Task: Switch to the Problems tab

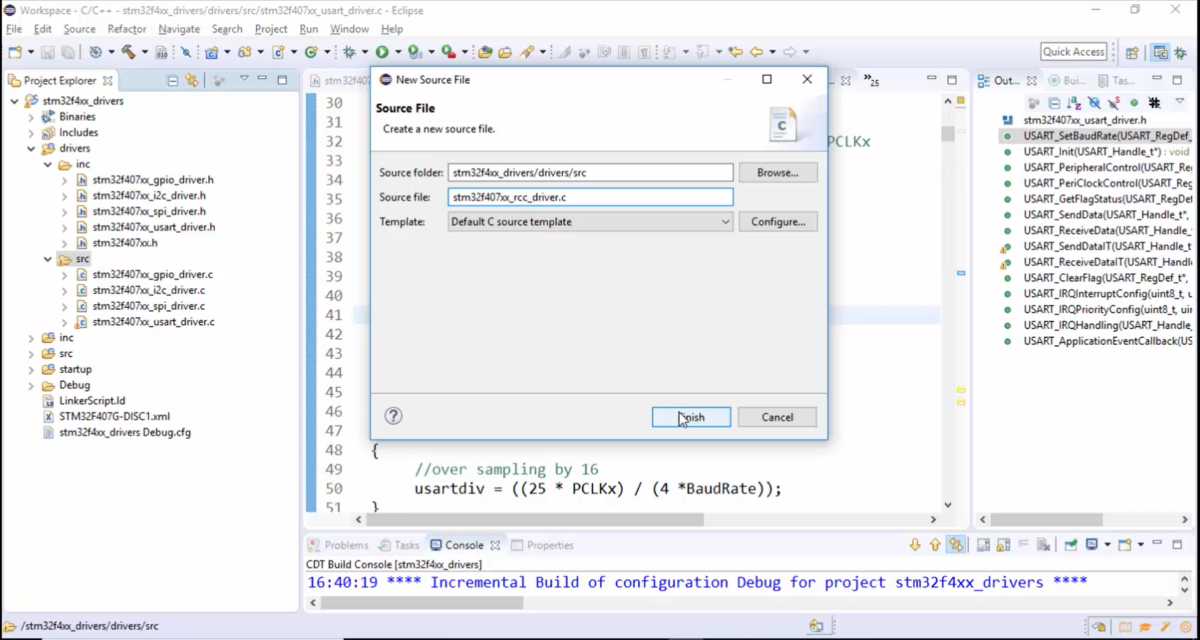Action: [338, 545]
